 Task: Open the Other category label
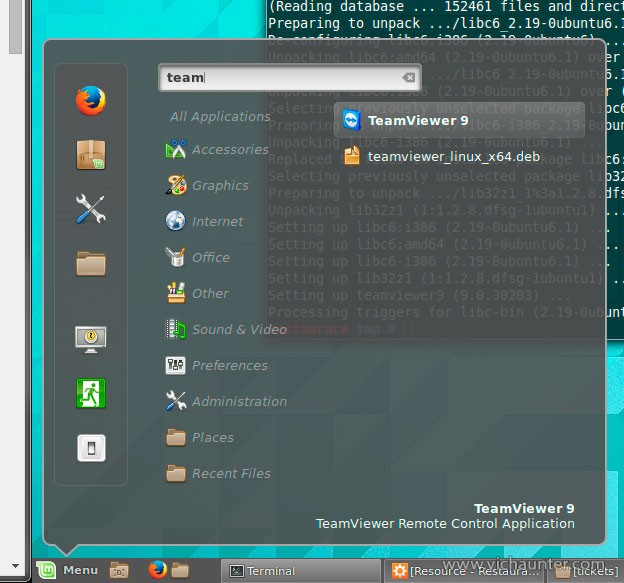click(210, 294)
